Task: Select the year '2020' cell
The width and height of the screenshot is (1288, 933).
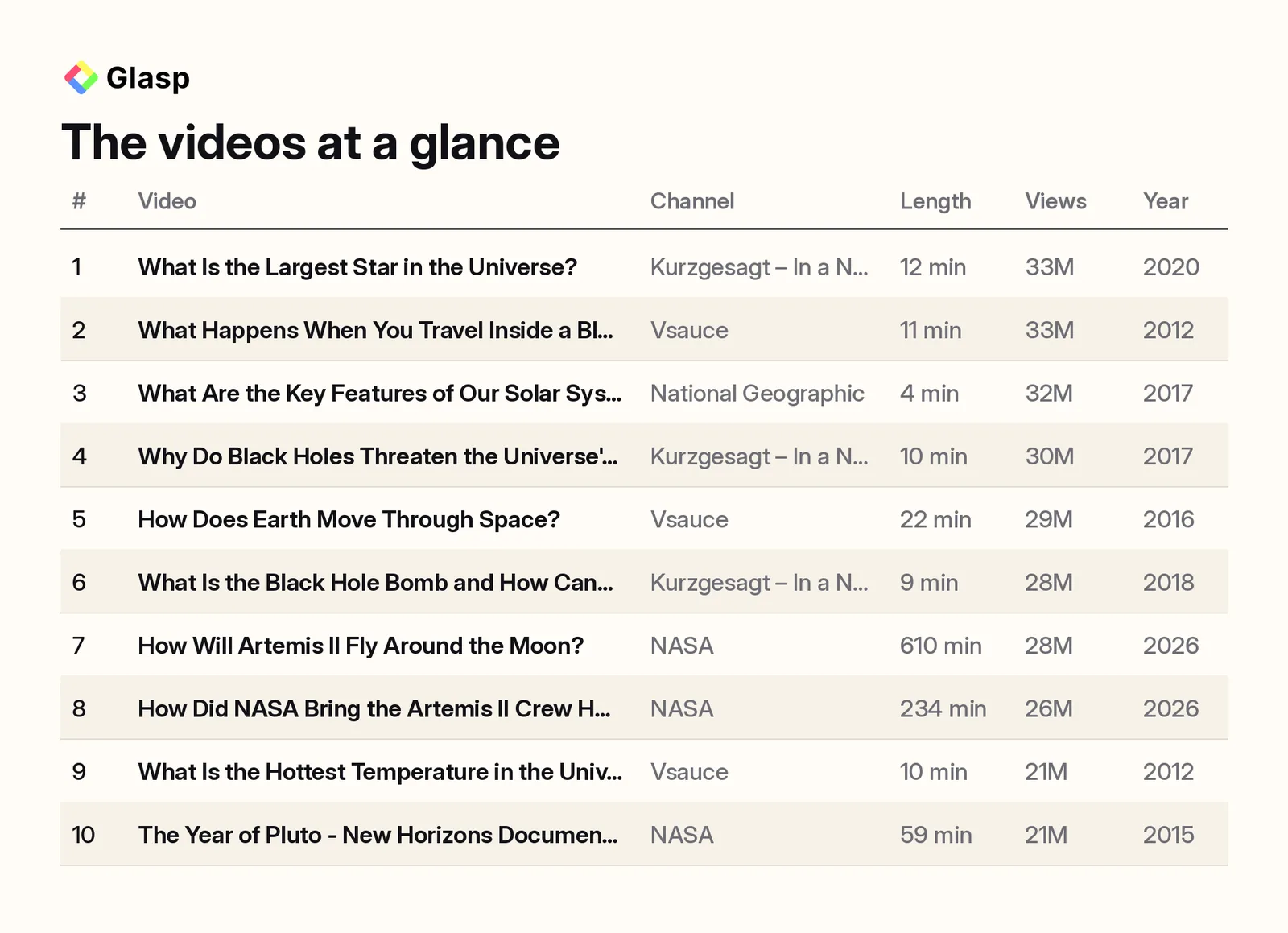Action: [x=1171, y=267]
